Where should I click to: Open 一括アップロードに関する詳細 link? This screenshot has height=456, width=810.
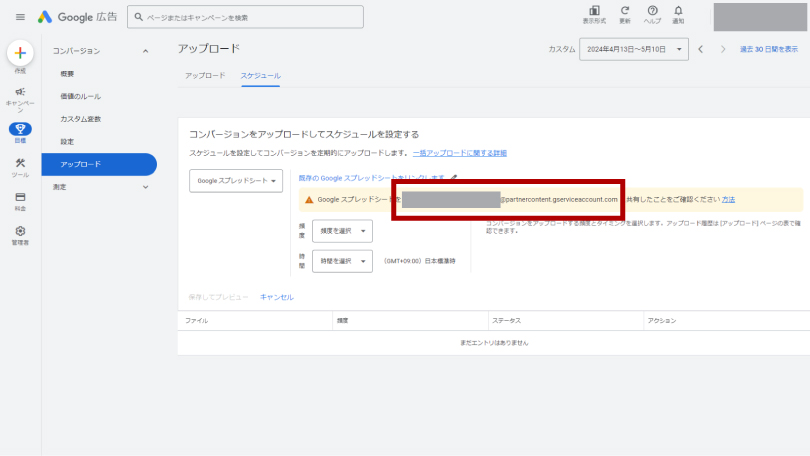coord(460,153)
